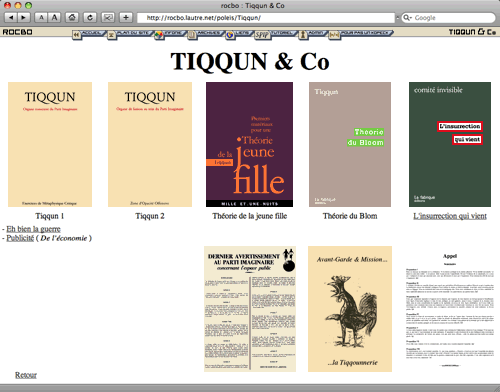Click the Théorie de la jeune fille caption

(x=250, y=216)
